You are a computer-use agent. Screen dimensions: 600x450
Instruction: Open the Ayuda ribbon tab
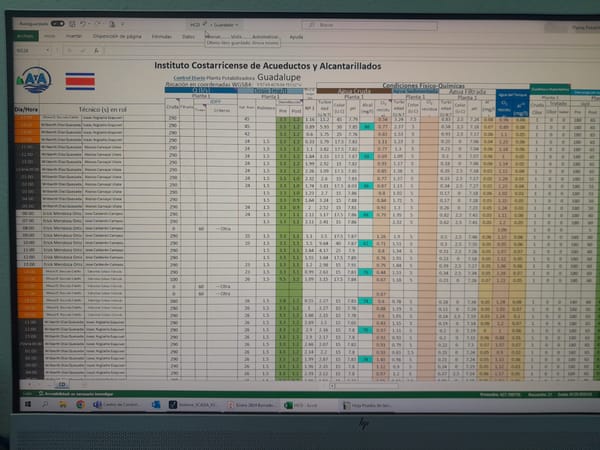click(296, 37)
